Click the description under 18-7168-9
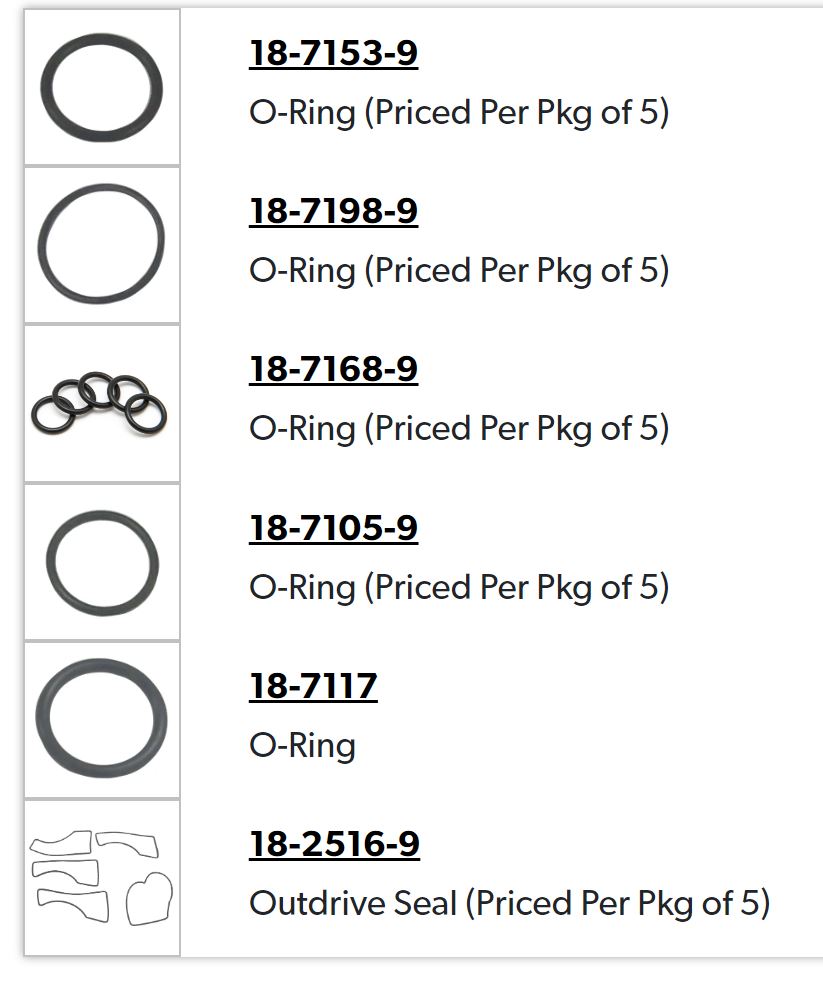The height and width of the screenshot is (983, 823). click(459, 429)
